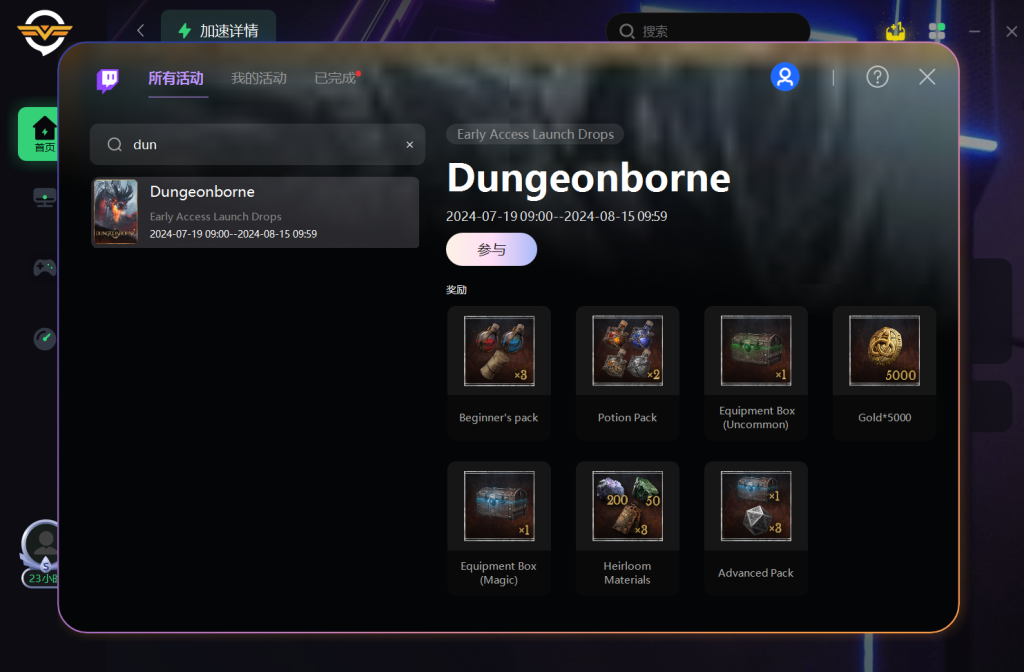Open the 首页 home sidebar icon

(39, 134)
